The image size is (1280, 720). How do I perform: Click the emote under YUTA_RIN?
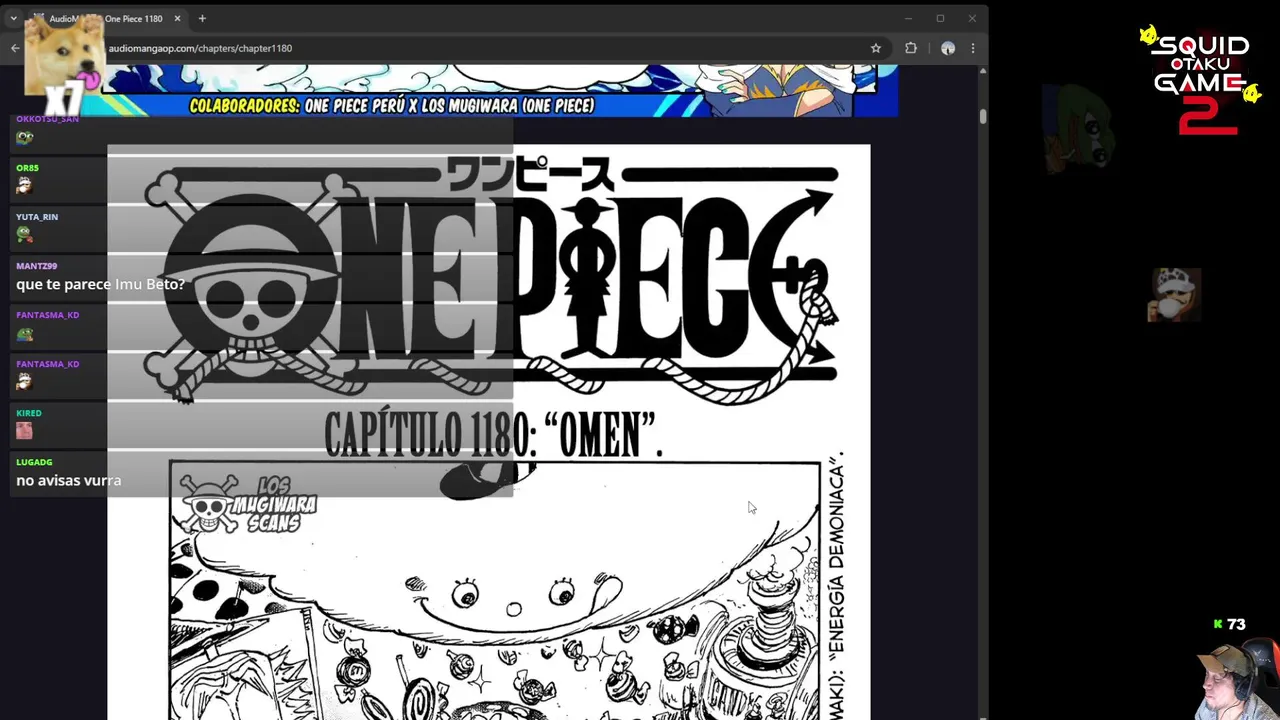coord(24,235)
